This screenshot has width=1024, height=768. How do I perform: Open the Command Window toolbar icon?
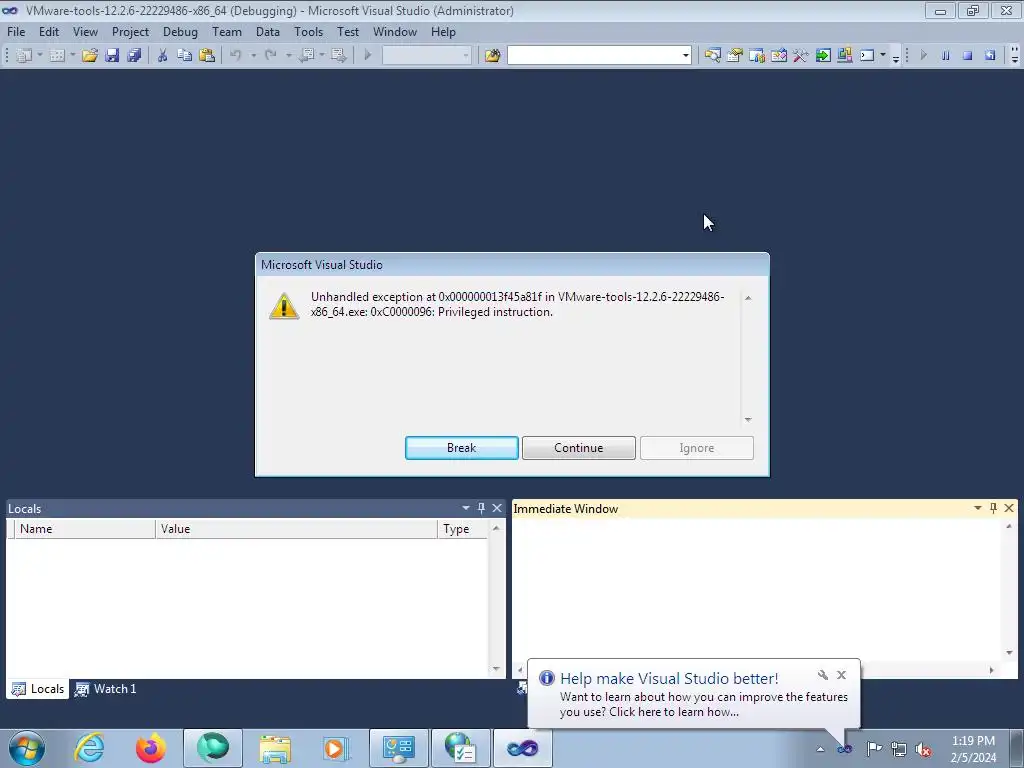[x=867, y=56]
